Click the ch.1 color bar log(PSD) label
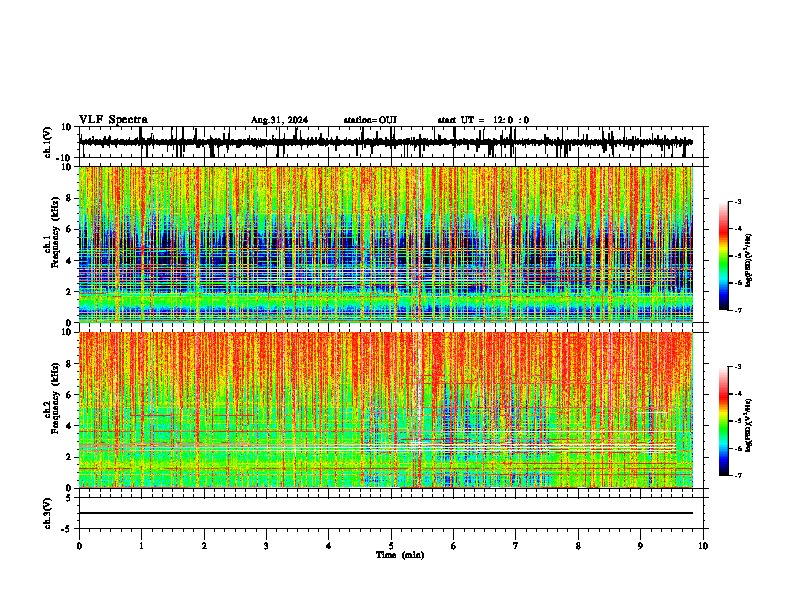This screenshot has width=792, height=612. pyautogui.click(x=749, y=261)
